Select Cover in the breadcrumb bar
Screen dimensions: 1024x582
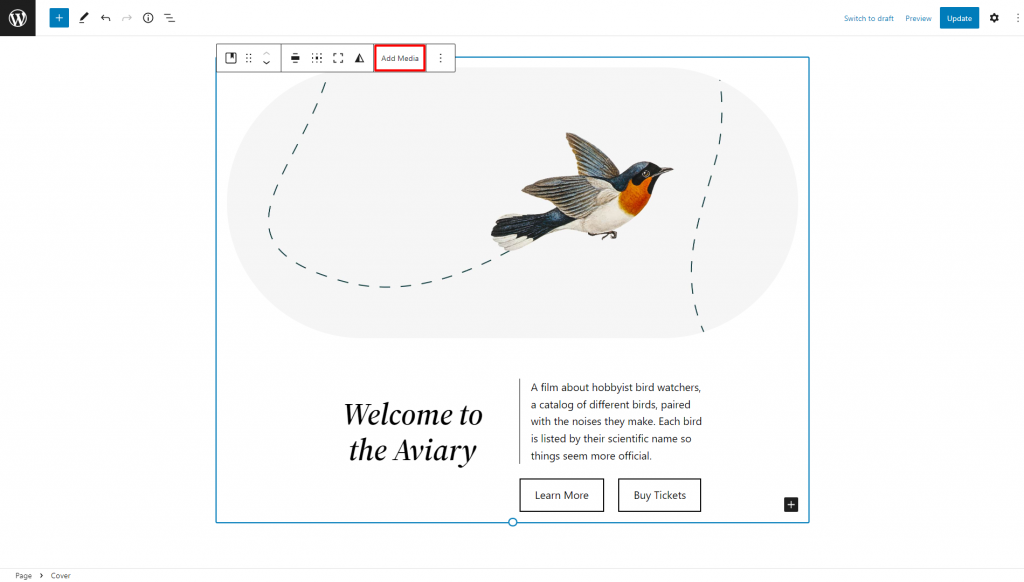coord(60,575)
